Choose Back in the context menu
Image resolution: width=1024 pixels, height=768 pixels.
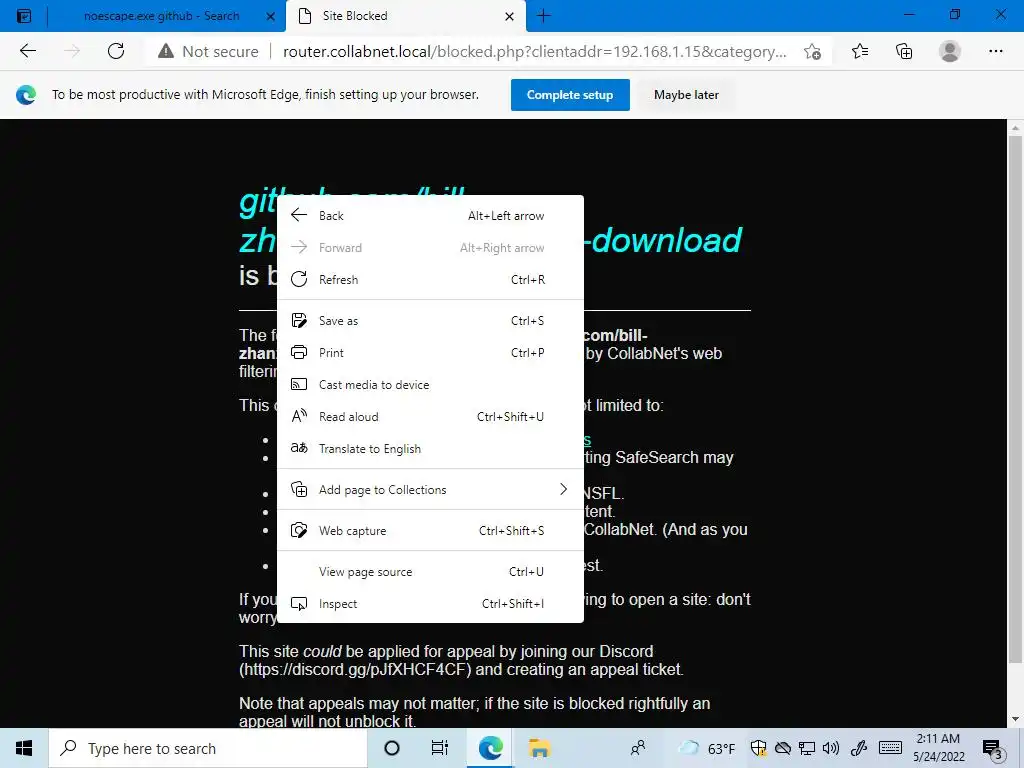click(x=430, y=216)
